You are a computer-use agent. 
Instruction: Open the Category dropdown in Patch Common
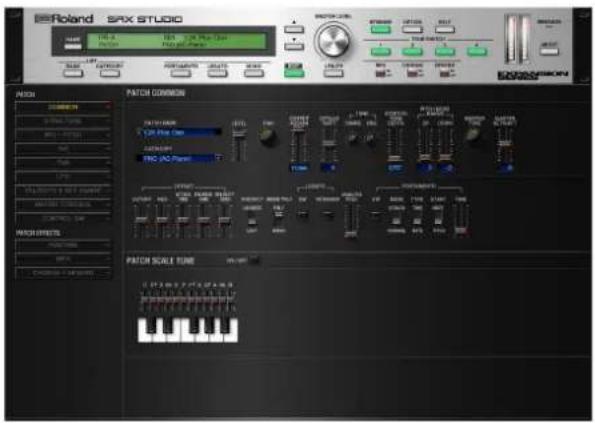pos(180,158)
